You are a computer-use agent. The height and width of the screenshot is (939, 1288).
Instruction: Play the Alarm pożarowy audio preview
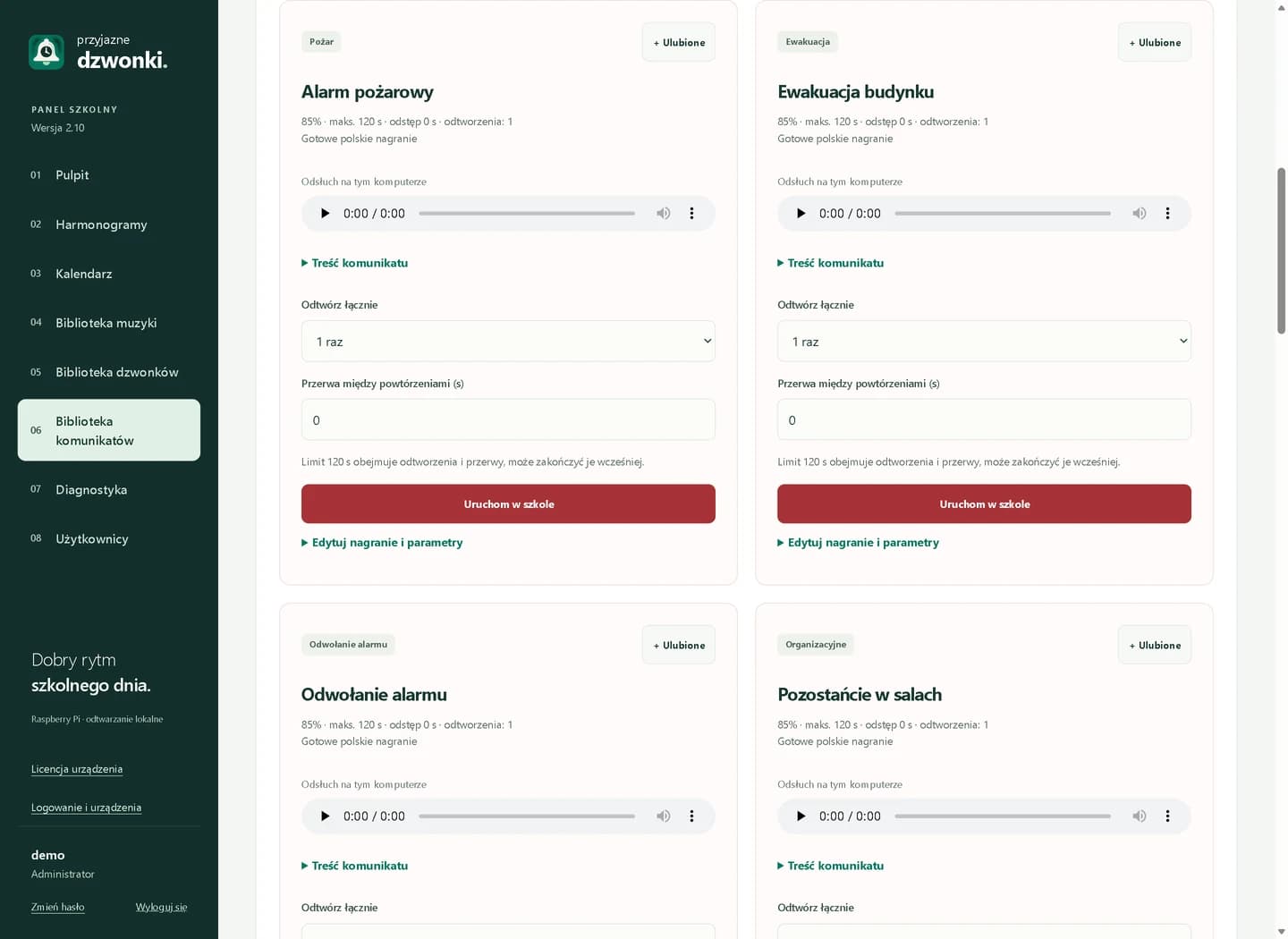click(x=325, y=214)
